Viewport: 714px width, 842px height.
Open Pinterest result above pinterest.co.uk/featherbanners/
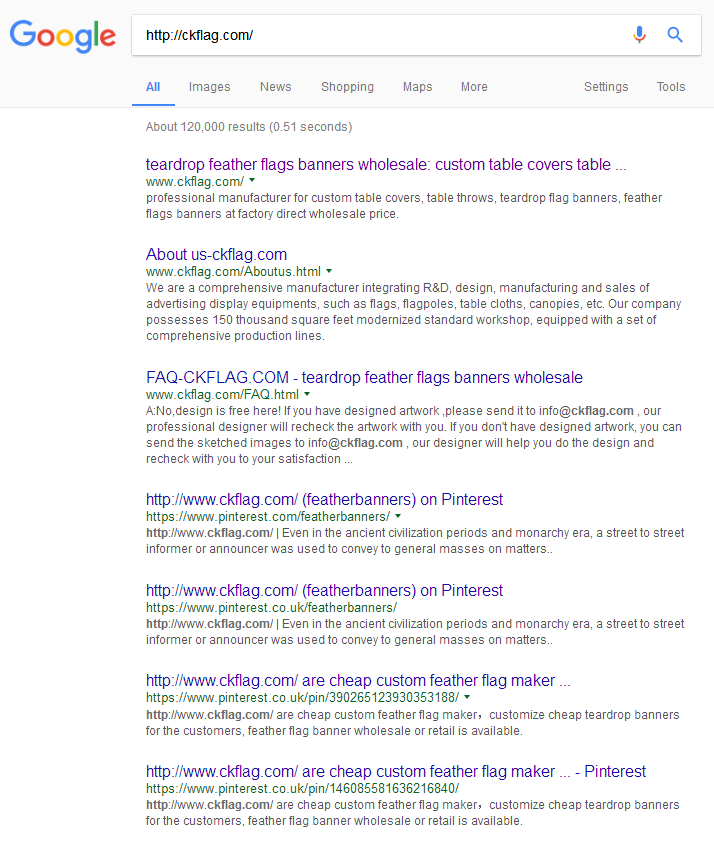tap(324, 591)
